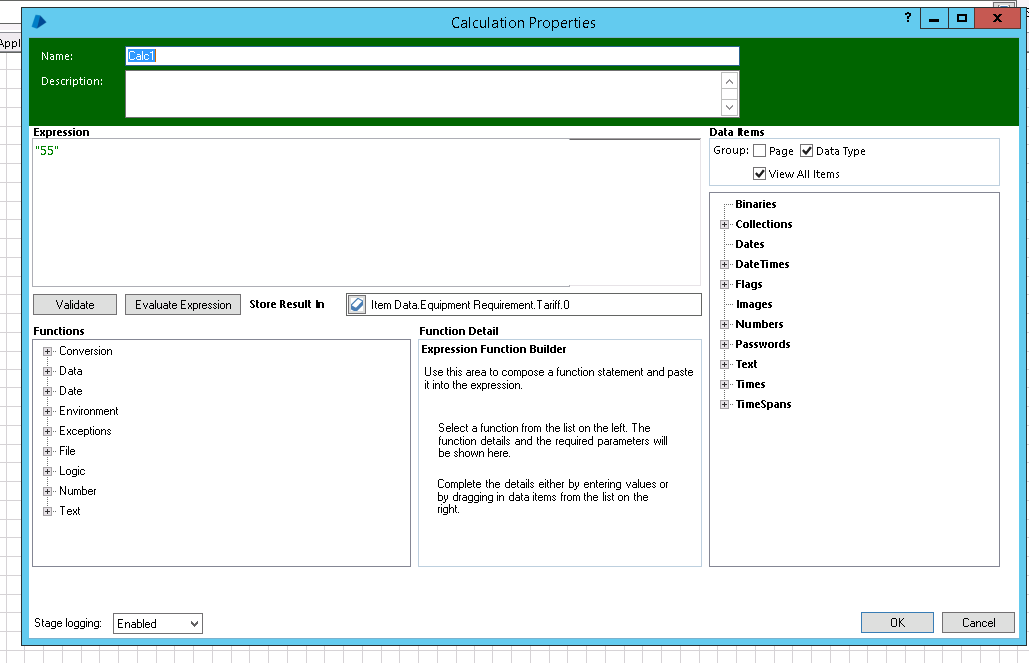Confirm with the OK button
Image resolution: width=1029 pixels, height=663 pixels.
(x=897, y=622)
